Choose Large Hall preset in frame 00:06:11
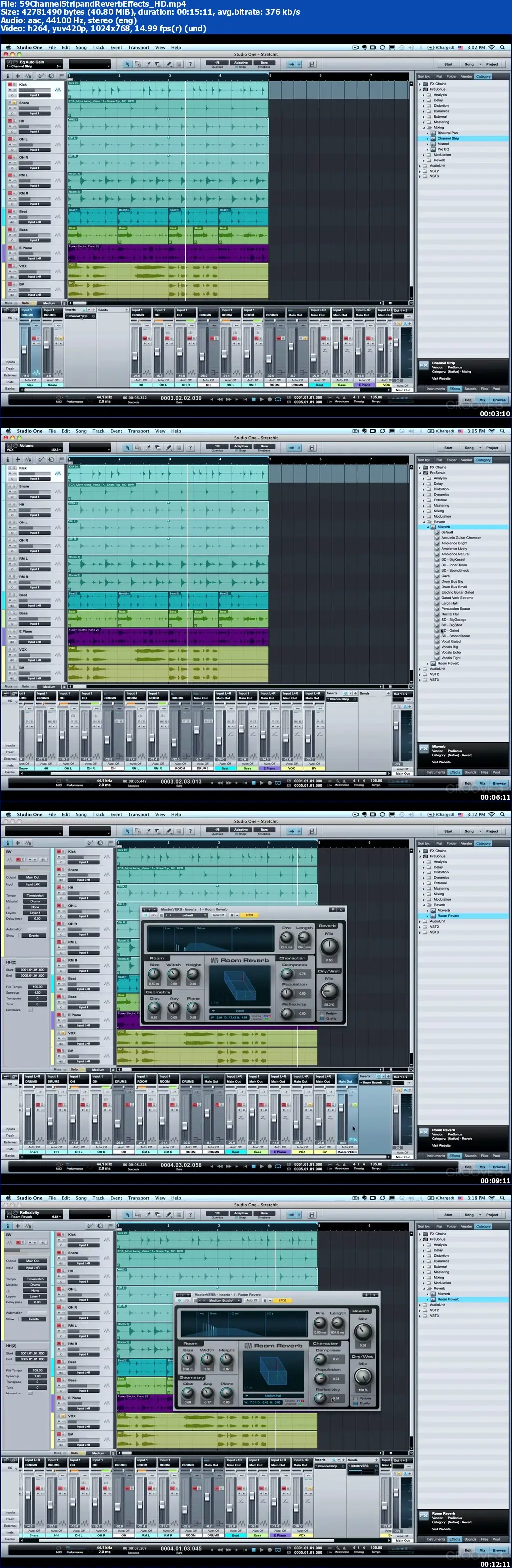 449,603
